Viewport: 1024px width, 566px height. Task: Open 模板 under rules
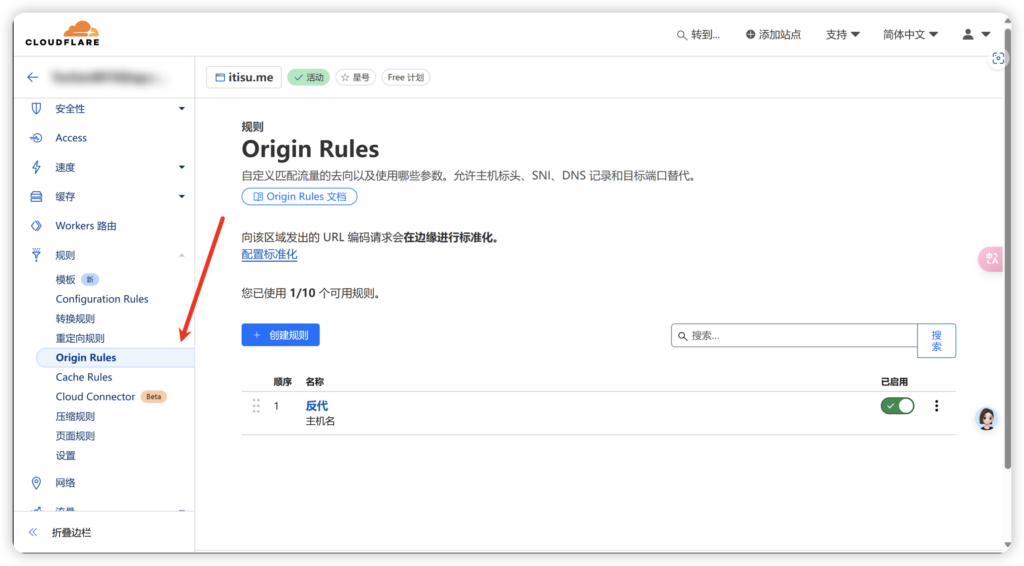[x=65, y=279]
